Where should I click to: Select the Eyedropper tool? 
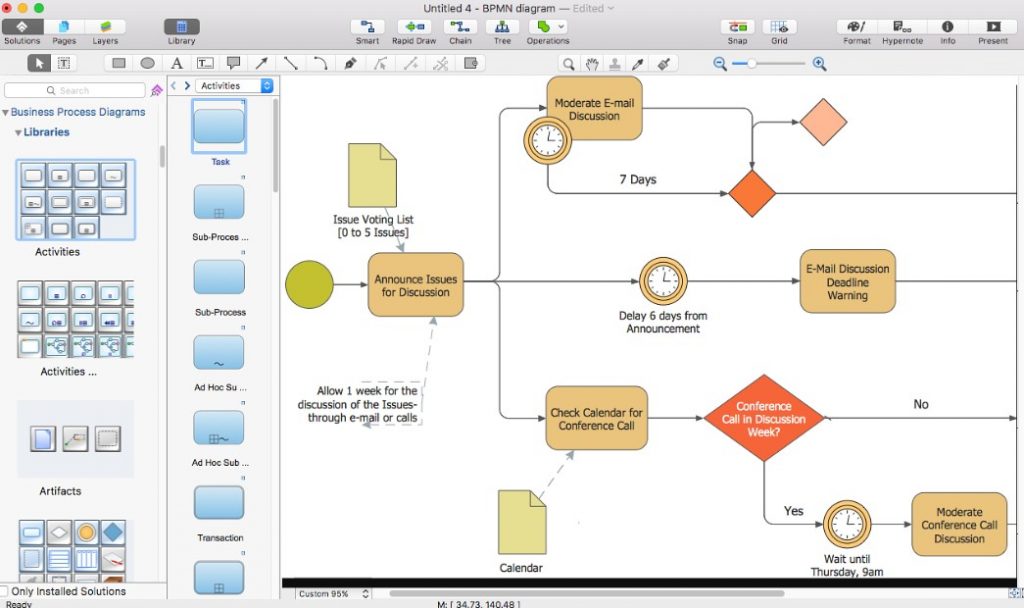click(638, 64)
